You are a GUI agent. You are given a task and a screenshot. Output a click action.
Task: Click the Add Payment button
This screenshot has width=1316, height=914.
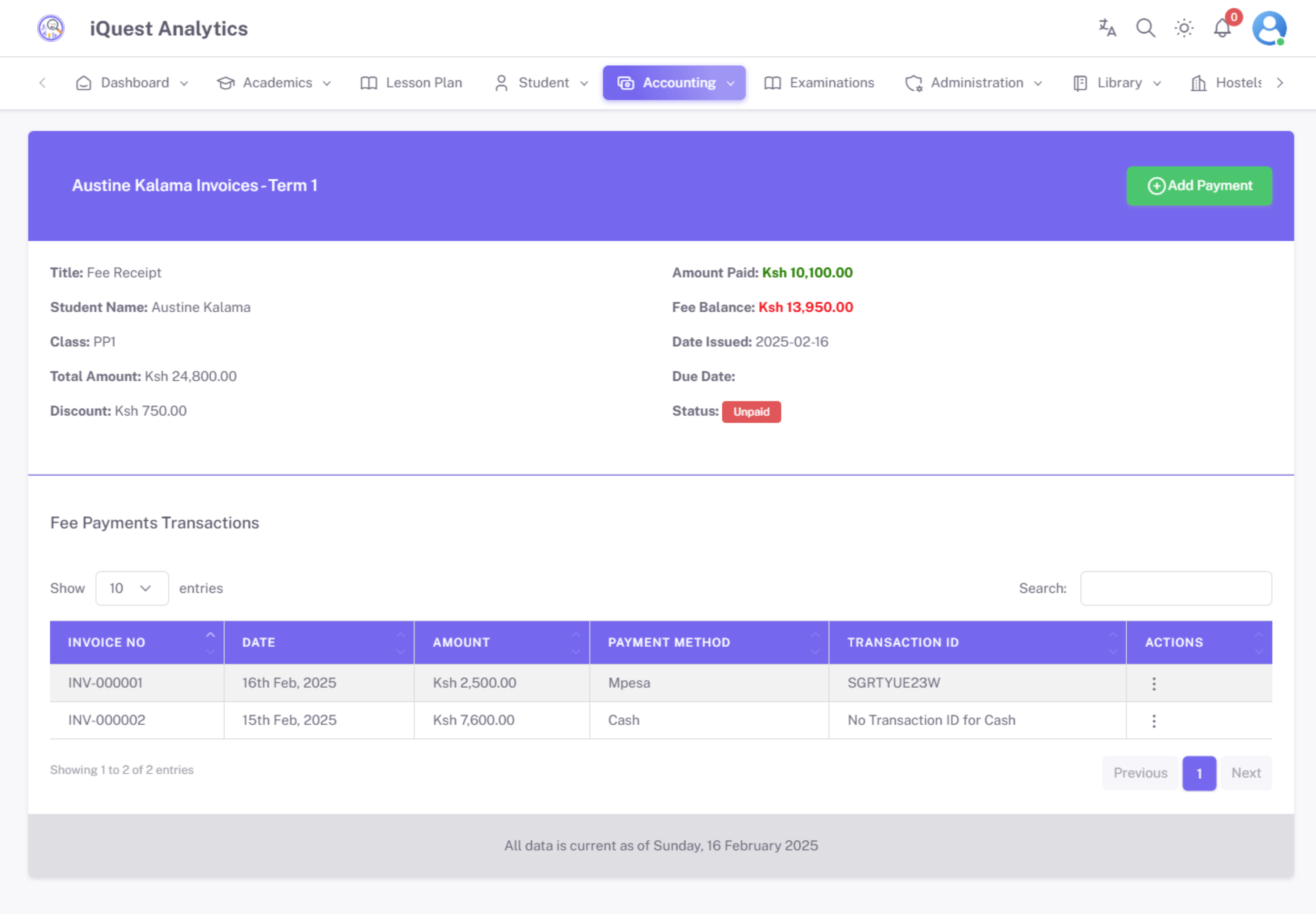click(x=1199, y=185)
